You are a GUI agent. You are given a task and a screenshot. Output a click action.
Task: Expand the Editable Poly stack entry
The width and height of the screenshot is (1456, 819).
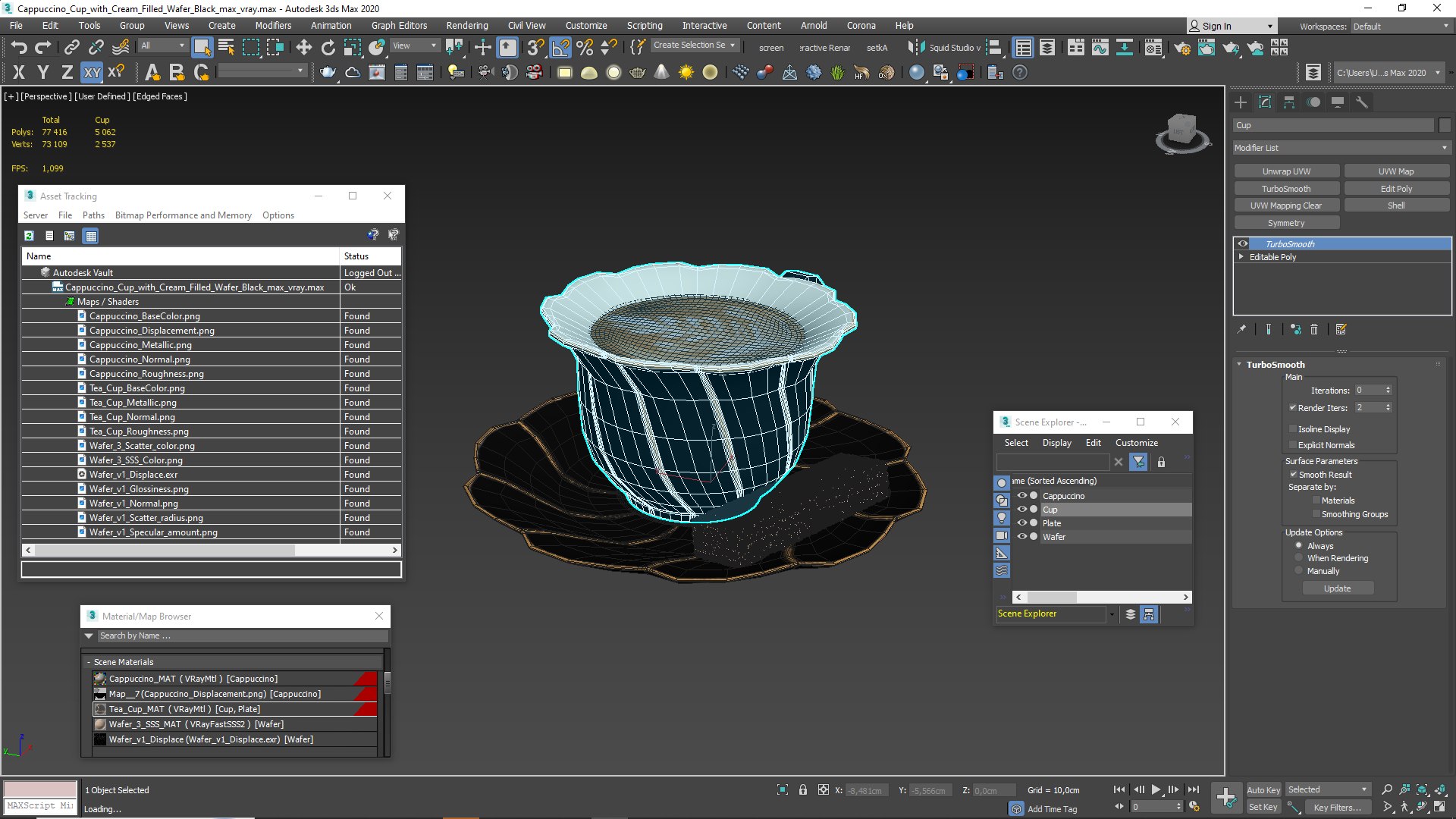click(1241, 257)
